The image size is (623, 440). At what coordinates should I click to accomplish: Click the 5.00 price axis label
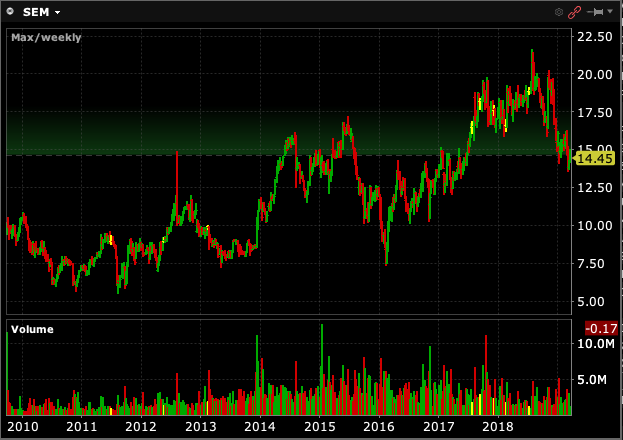[590, 302]
